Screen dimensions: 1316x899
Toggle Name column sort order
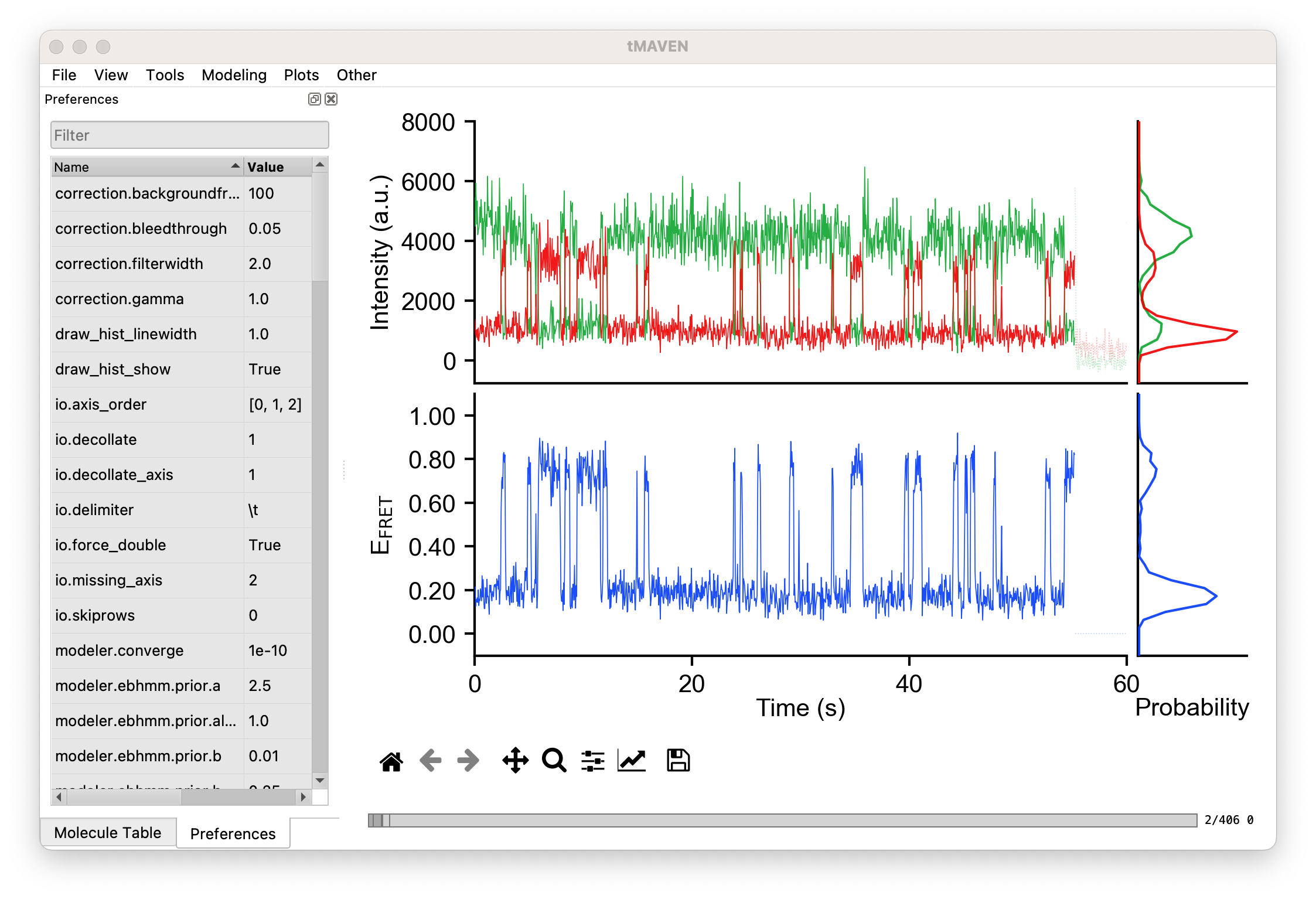(146, 167)
